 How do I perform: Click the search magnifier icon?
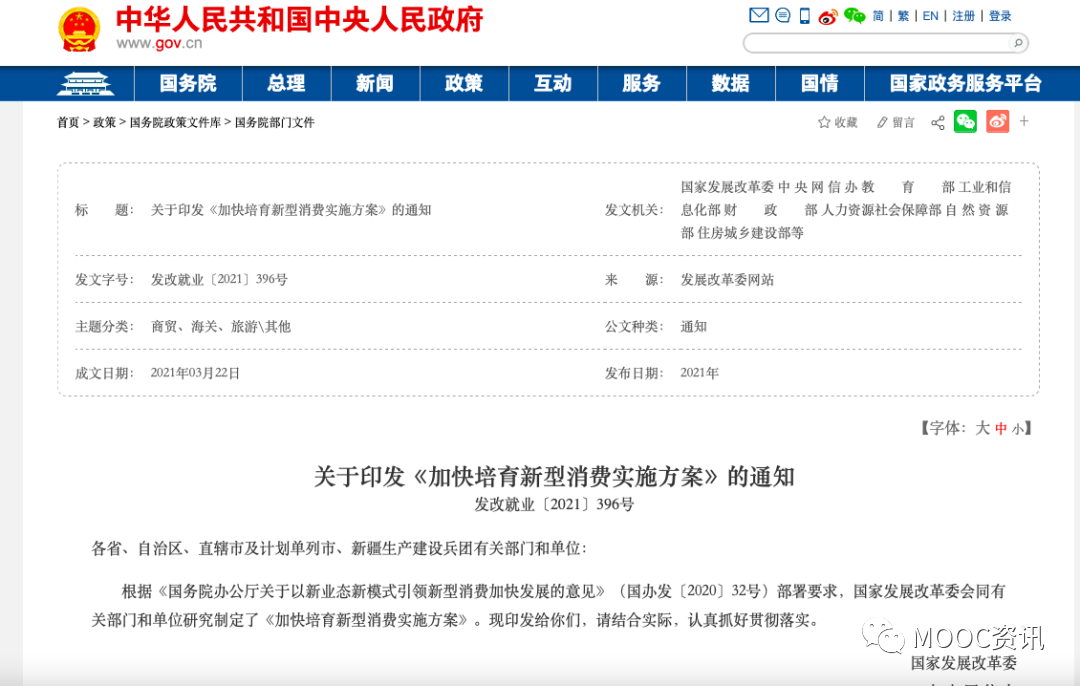1018,43
